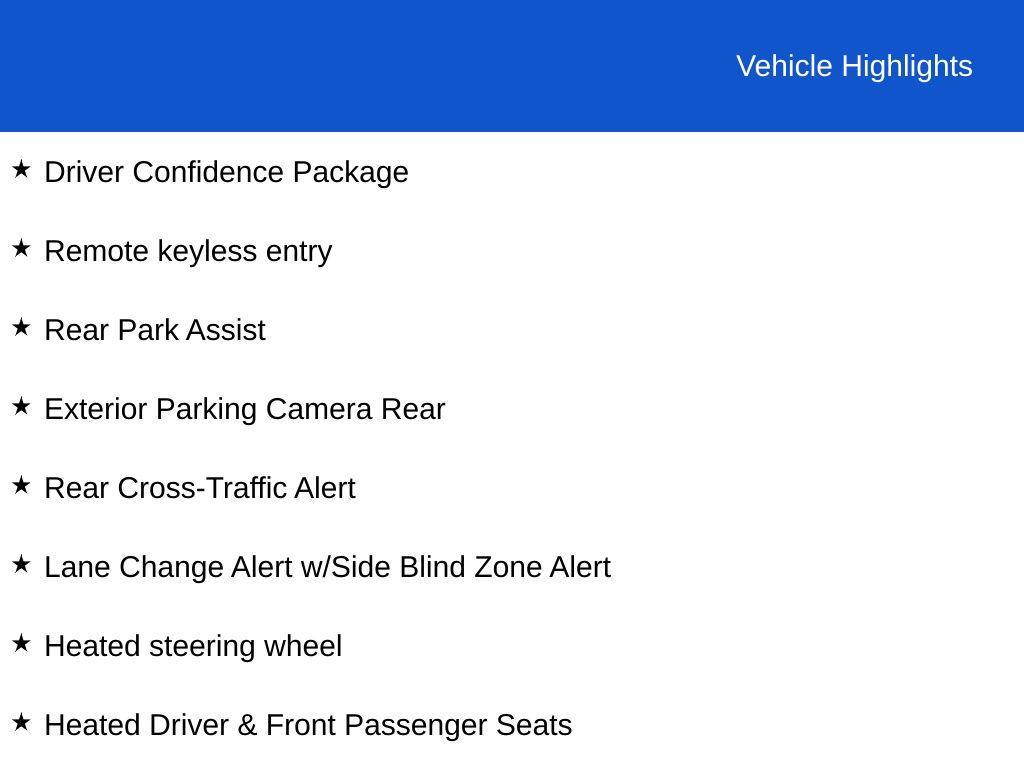The width and height of the screenshot is (1024, 768).
Task: Click the star bullet on the Lane Change Alert line
Action: pos(21,565)
